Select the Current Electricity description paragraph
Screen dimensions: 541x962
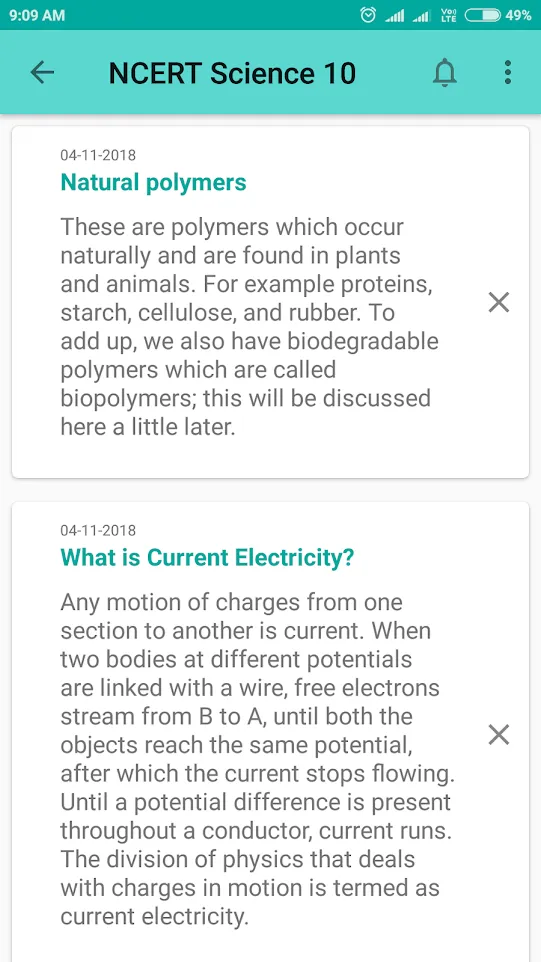258,760
